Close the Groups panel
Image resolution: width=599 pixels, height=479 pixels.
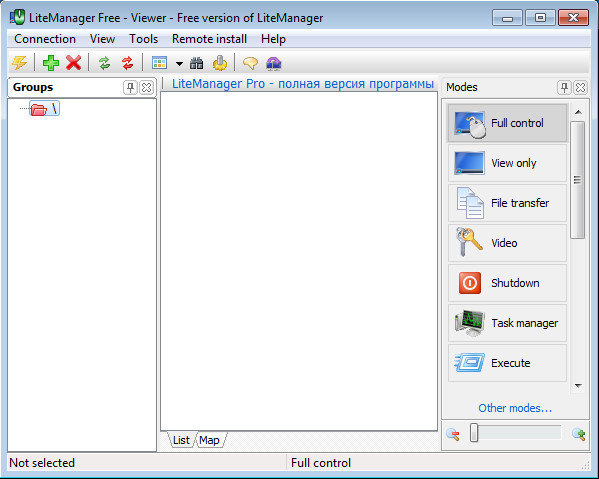click(146, 87)
